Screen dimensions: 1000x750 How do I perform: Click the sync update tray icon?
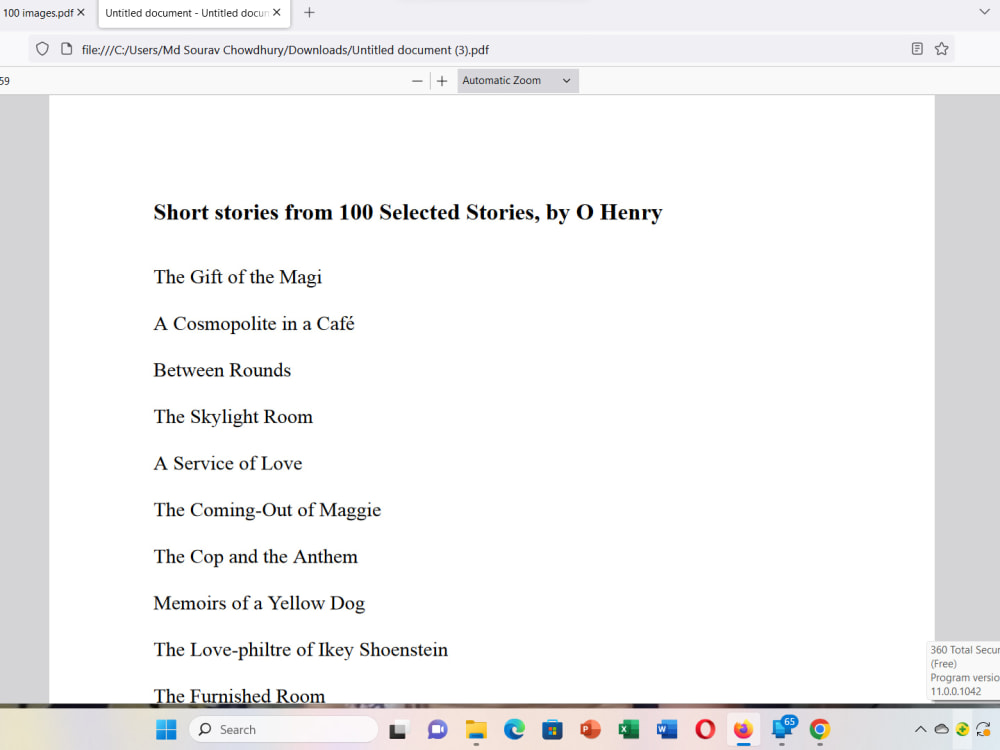pyautogui.click(x=983, y=729)
